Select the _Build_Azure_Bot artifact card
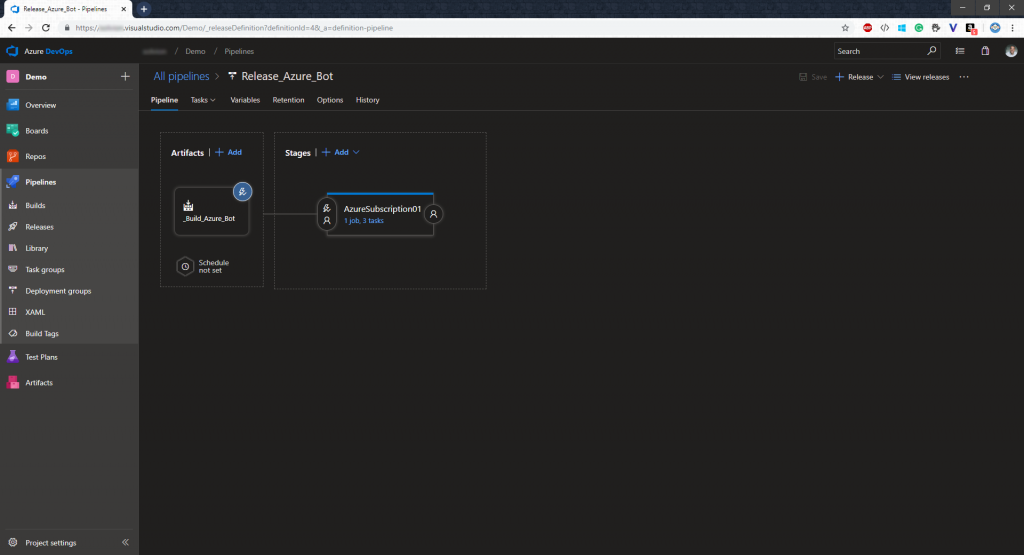The height and width of the screenshot is (555, 1024). pyautogui.click(x=211, y=211)
